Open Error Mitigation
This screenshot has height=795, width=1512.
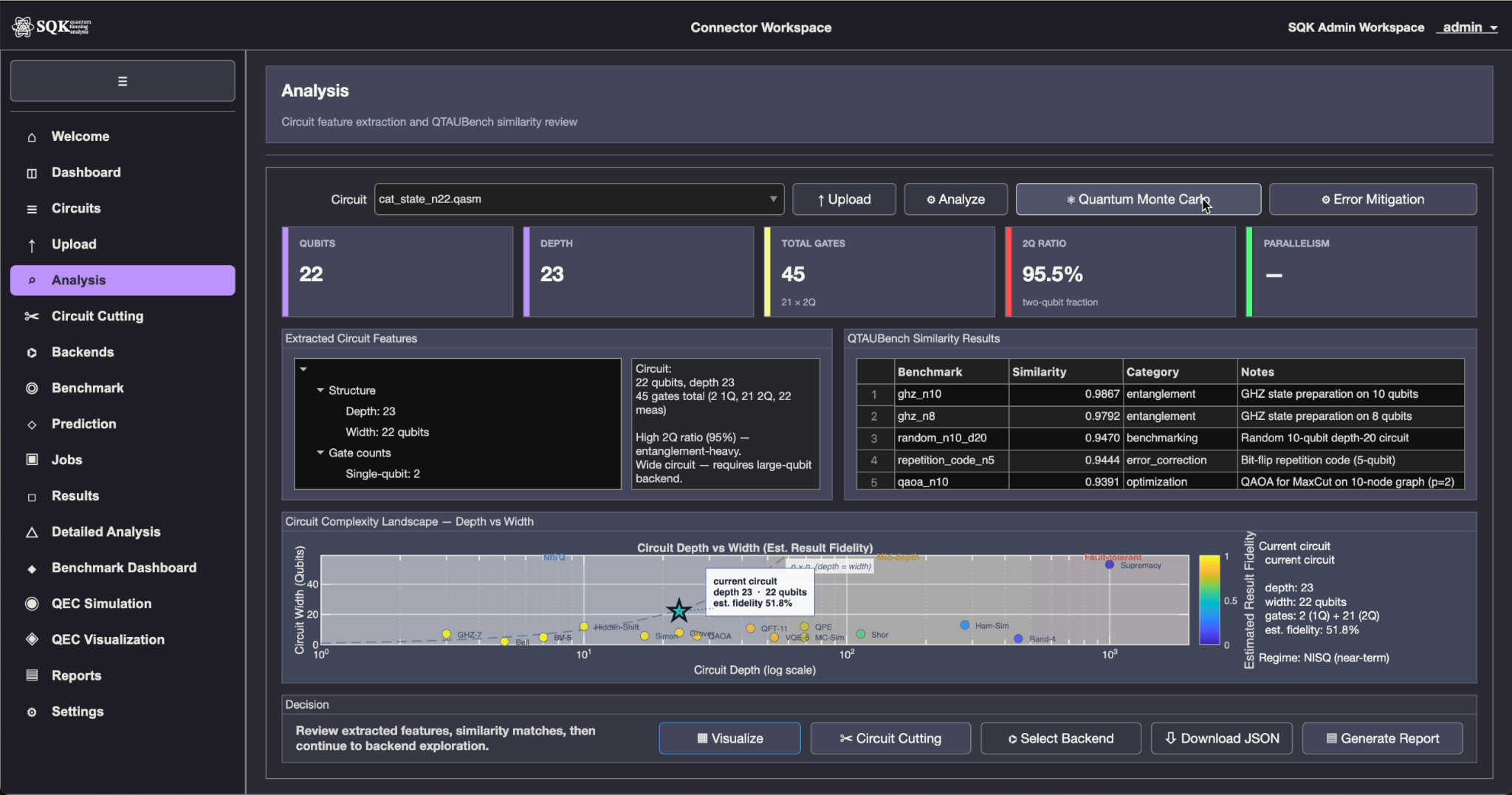[1372, 199]
